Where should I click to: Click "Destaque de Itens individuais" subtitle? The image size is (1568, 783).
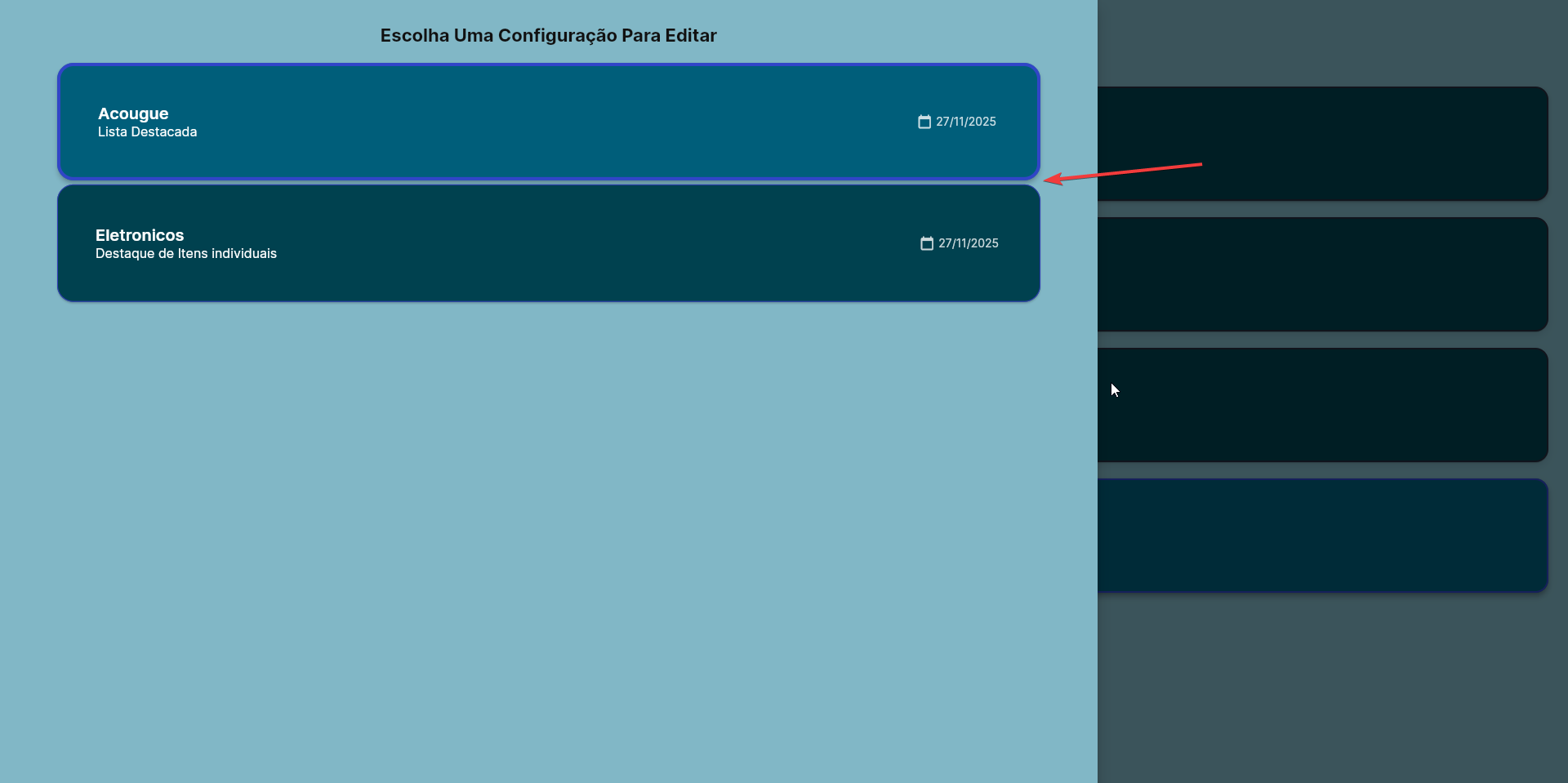click(x=186, y=254)
